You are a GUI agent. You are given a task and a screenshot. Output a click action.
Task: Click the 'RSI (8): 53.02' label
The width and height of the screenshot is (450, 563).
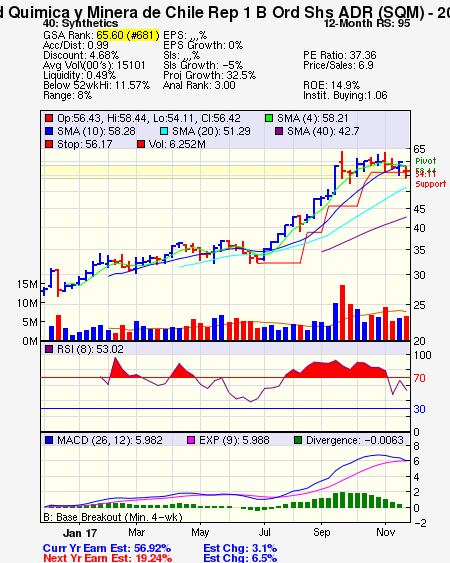(x=90, y=349)
